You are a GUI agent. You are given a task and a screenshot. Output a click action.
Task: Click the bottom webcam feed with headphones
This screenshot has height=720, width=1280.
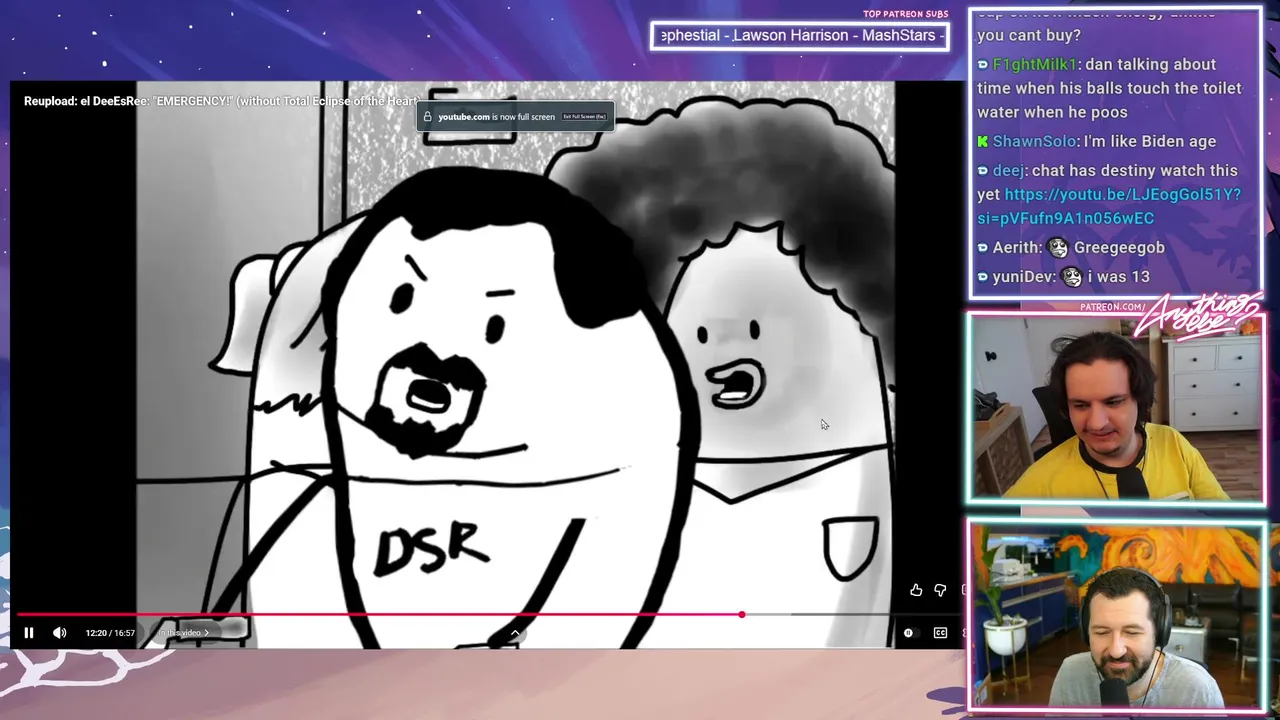1116,615
